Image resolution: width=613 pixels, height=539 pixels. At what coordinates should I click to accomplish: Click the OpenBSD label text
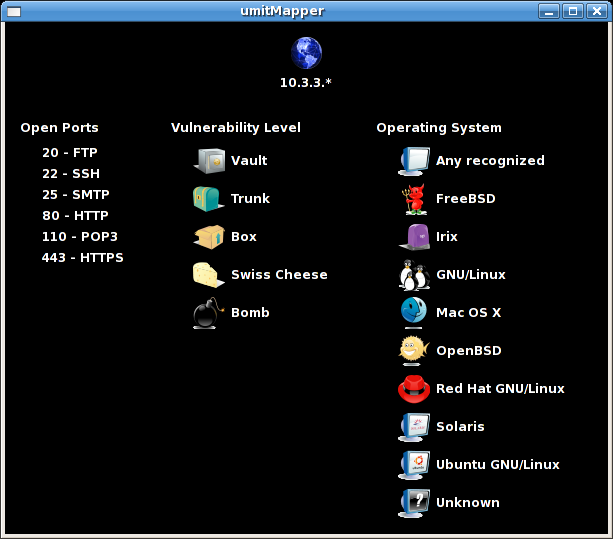point(469,351)
